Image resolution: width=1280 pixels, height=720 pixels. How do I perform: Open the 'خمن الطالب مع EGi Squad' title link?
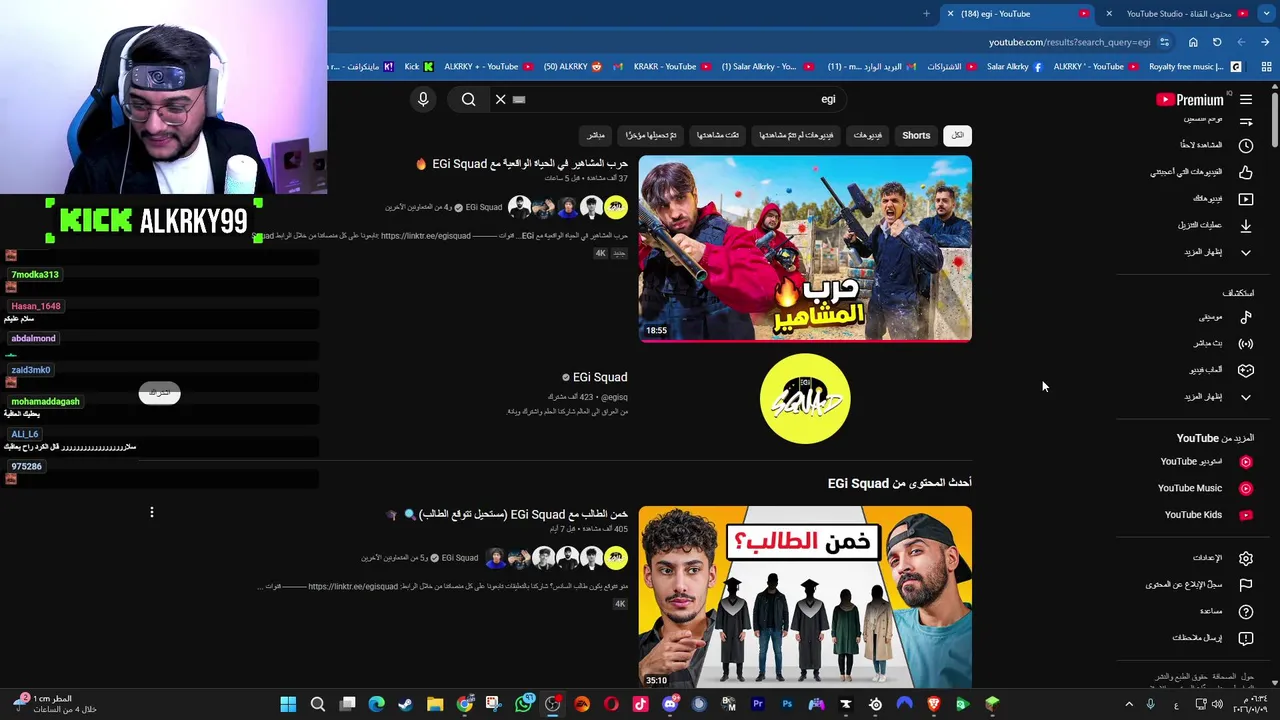pyautogui.click(x=507, y=514)
